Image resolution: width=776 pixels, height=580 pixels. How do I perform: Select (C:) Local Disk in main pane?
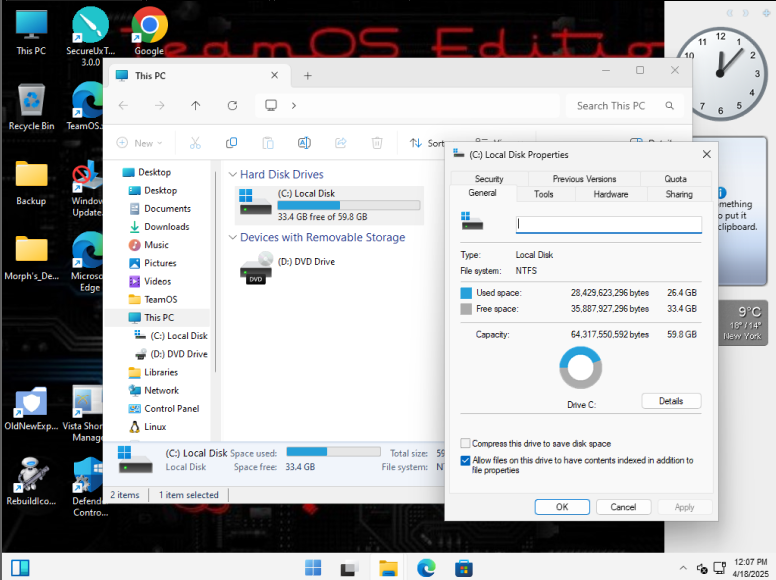point(330,205)
